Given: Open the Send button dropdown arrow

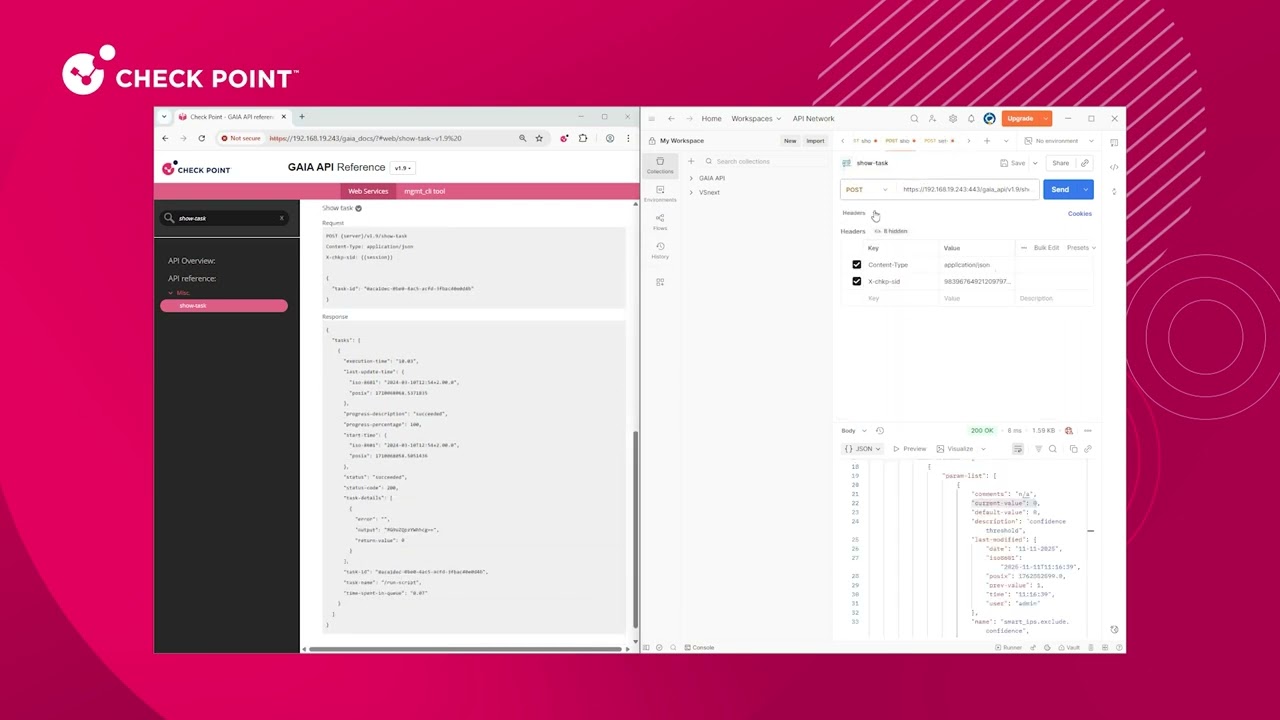Looking at the screenshot, I should [x=1085, y=190].
